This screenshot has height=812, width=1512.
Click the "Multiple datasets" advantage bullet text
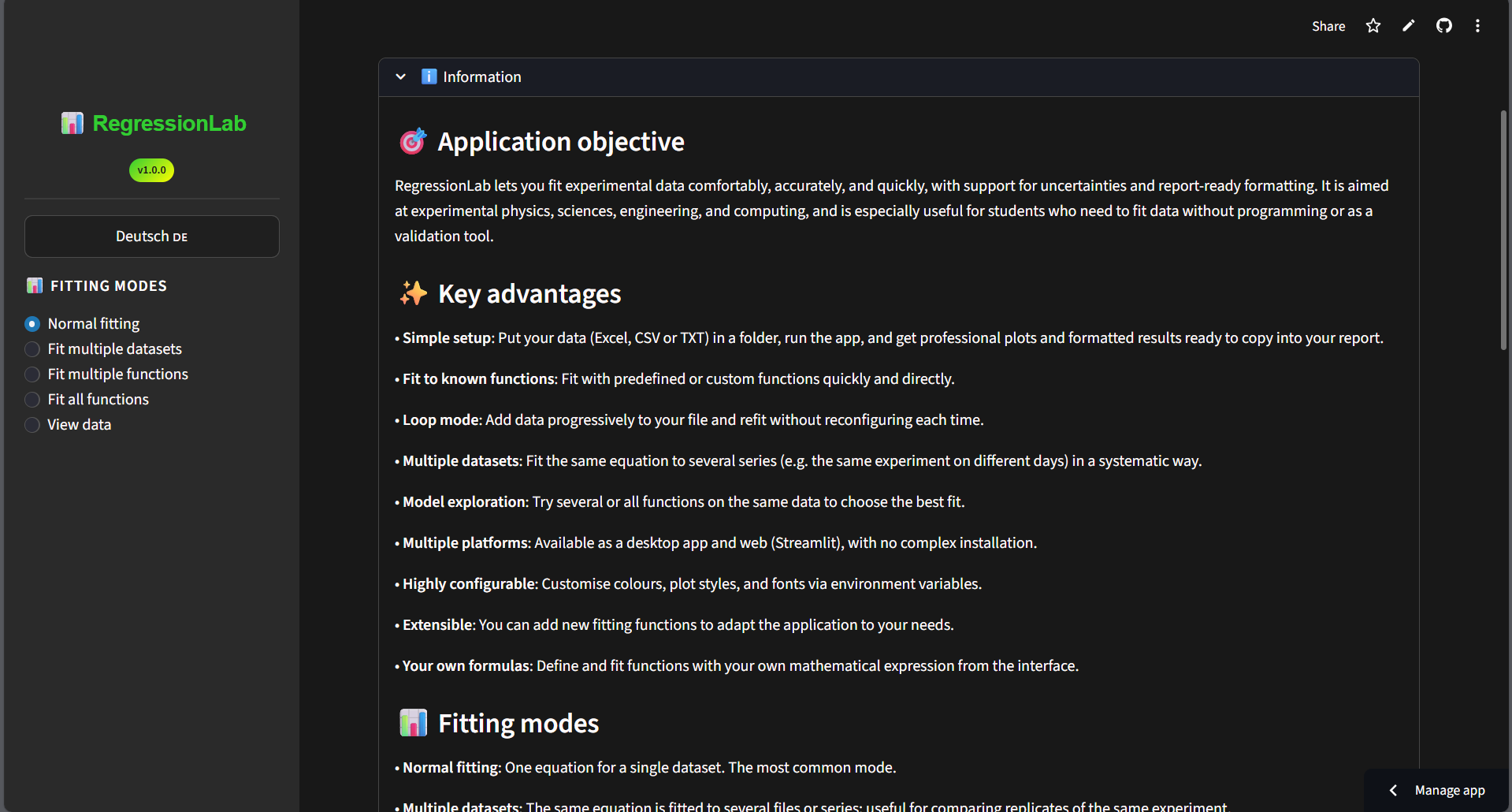[461, 461]
